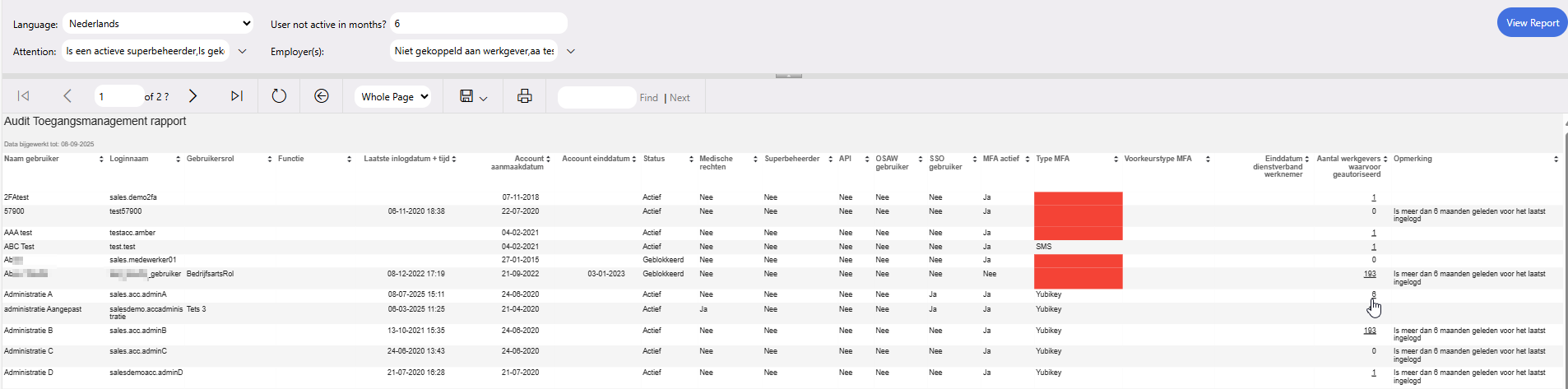Open the Language dropdown
Screen dimensions: 1568x389
(x=158, y=24)
